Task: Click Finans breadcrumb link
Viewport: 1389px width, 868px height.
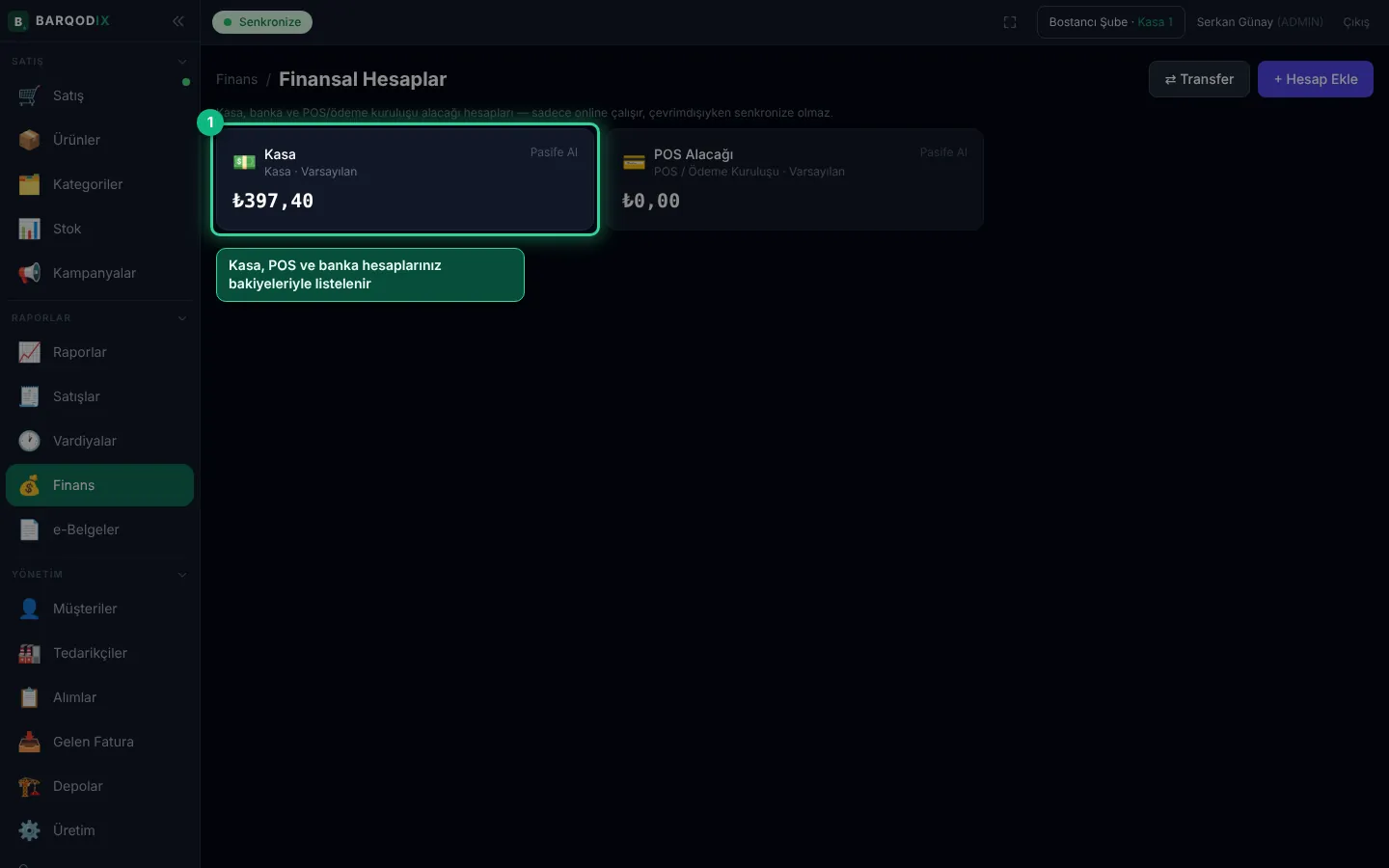Action: pyautogui.click(x=237, y=79)
